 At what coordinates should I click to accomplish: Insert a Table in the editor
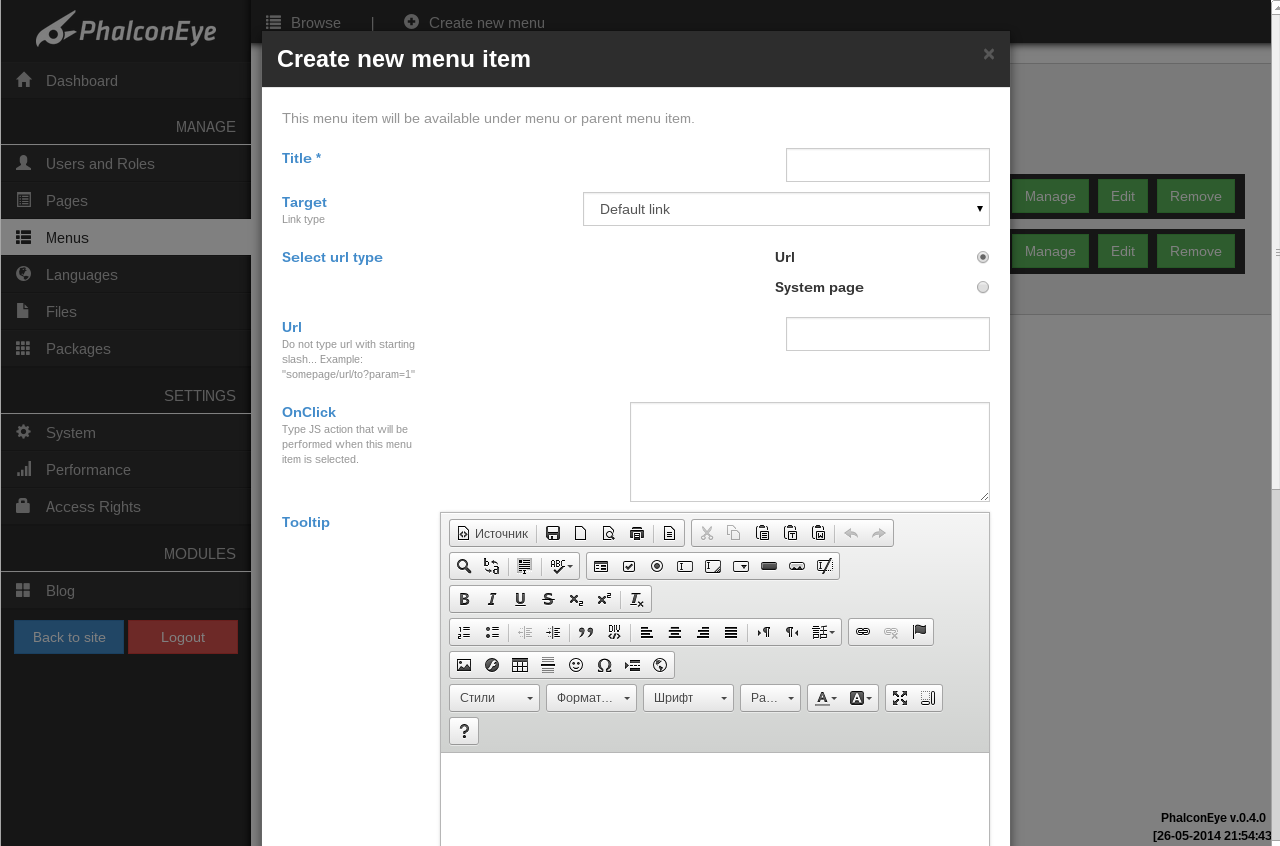coord(520,665)
